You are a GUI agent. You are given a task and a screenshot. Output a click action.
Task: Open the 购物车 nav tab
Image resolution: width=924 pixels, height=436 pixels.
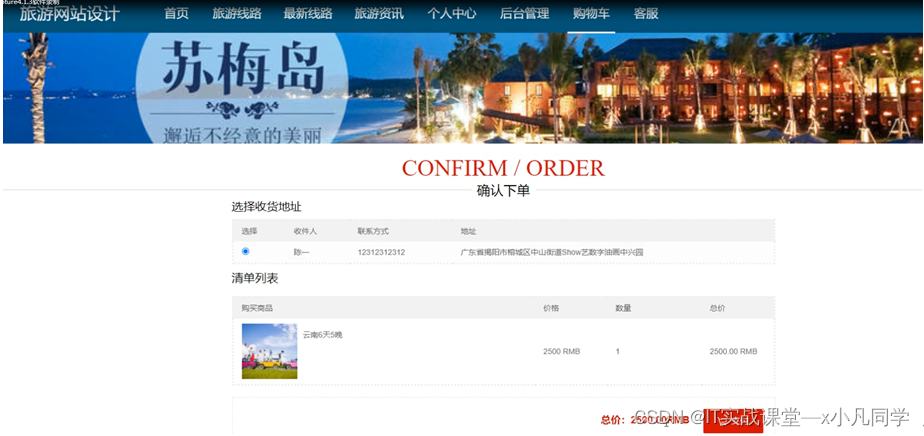(591, 14)
